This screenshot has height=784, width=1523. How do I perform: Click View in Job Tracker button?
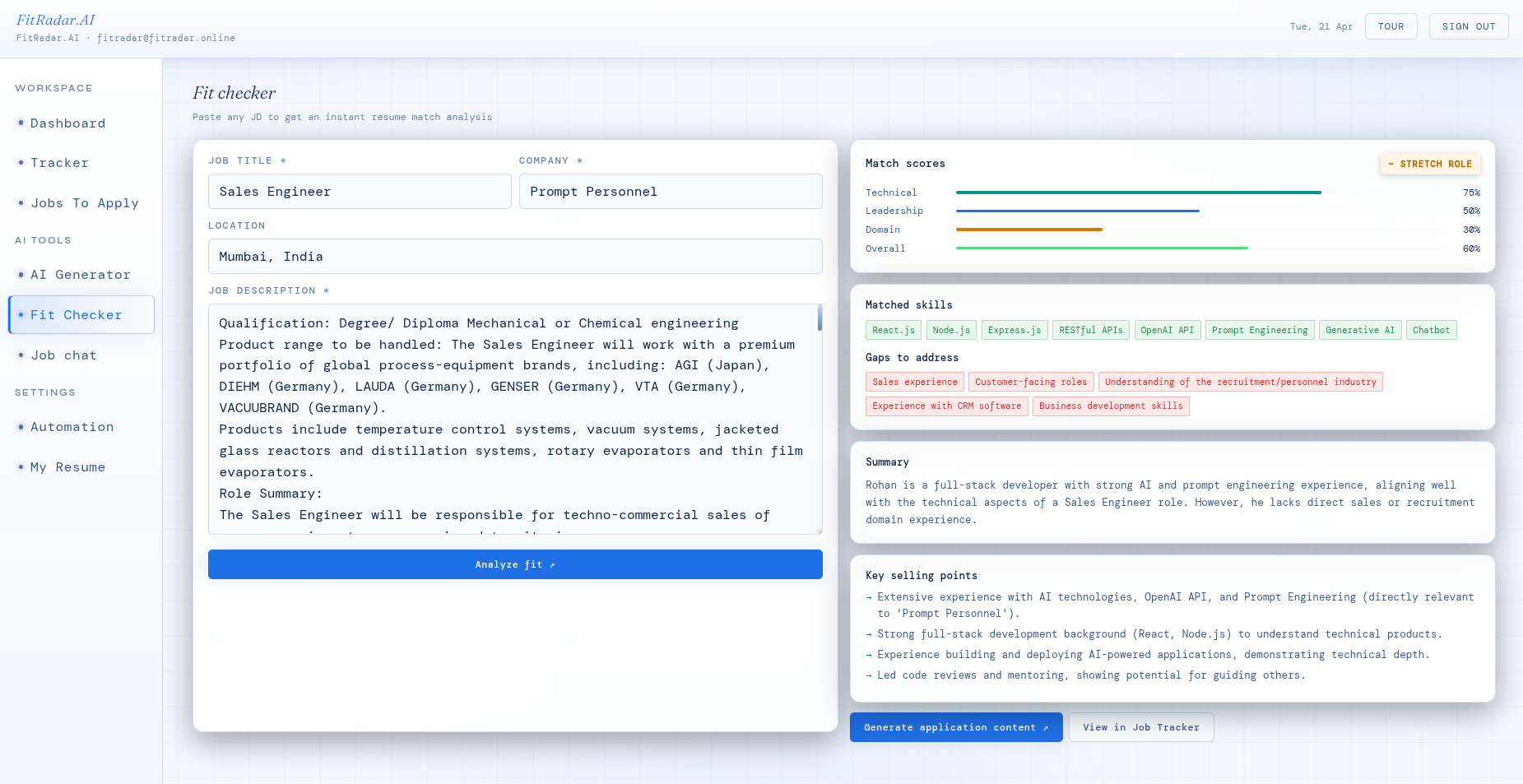(1141, 727)
